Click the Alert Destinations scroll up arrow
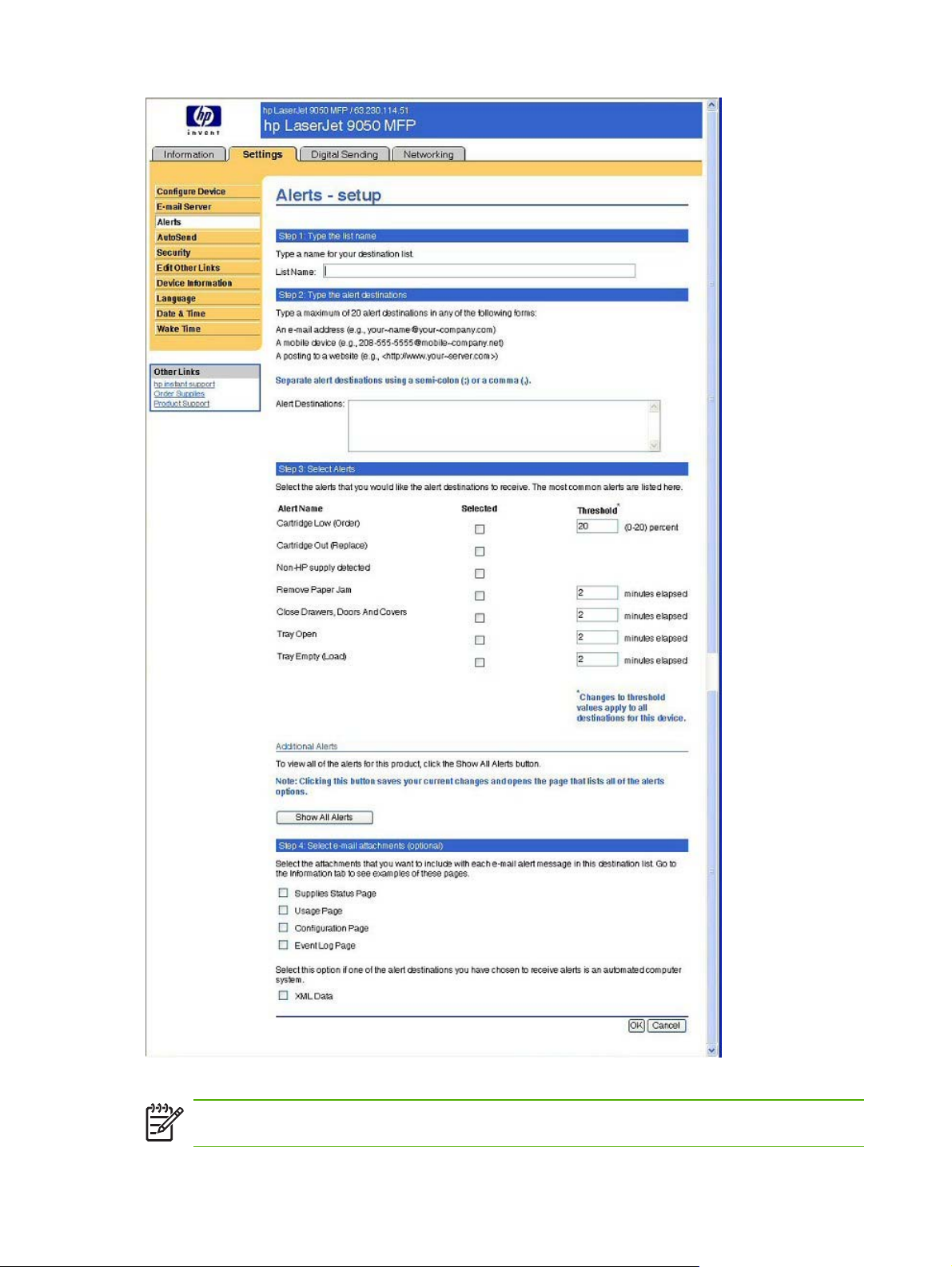Image resolution: width=952 pixels, height=1267 pixels. point(655,406)
